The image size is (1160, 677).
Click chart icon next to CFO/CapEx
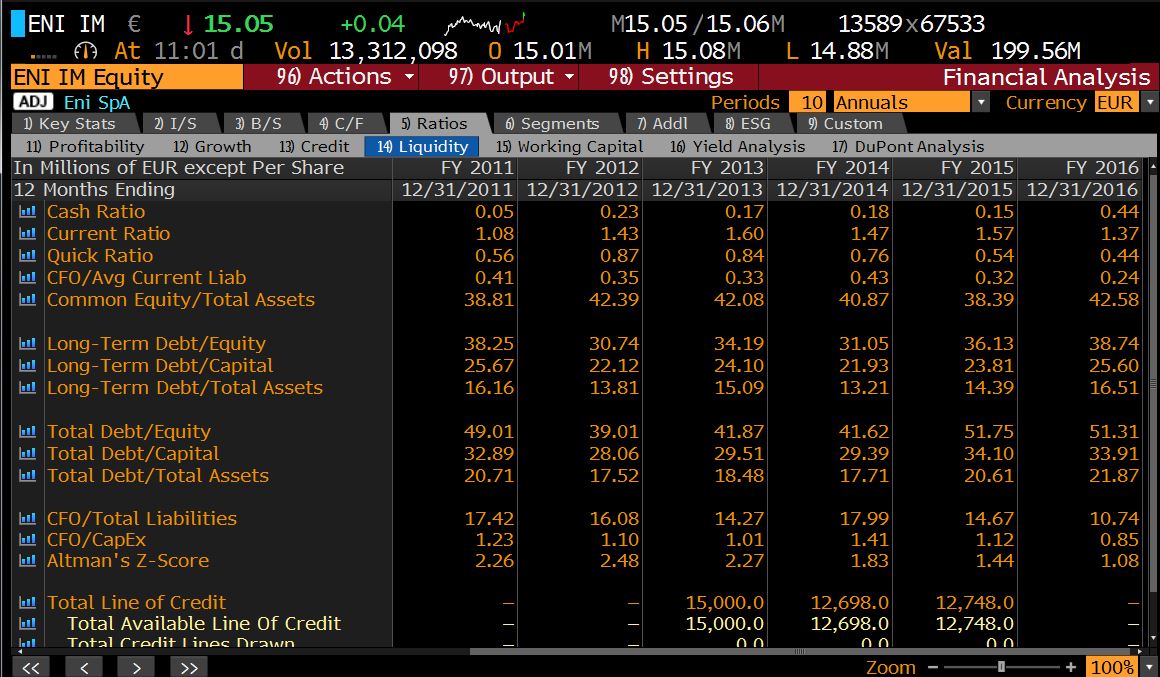coord(27,540)
